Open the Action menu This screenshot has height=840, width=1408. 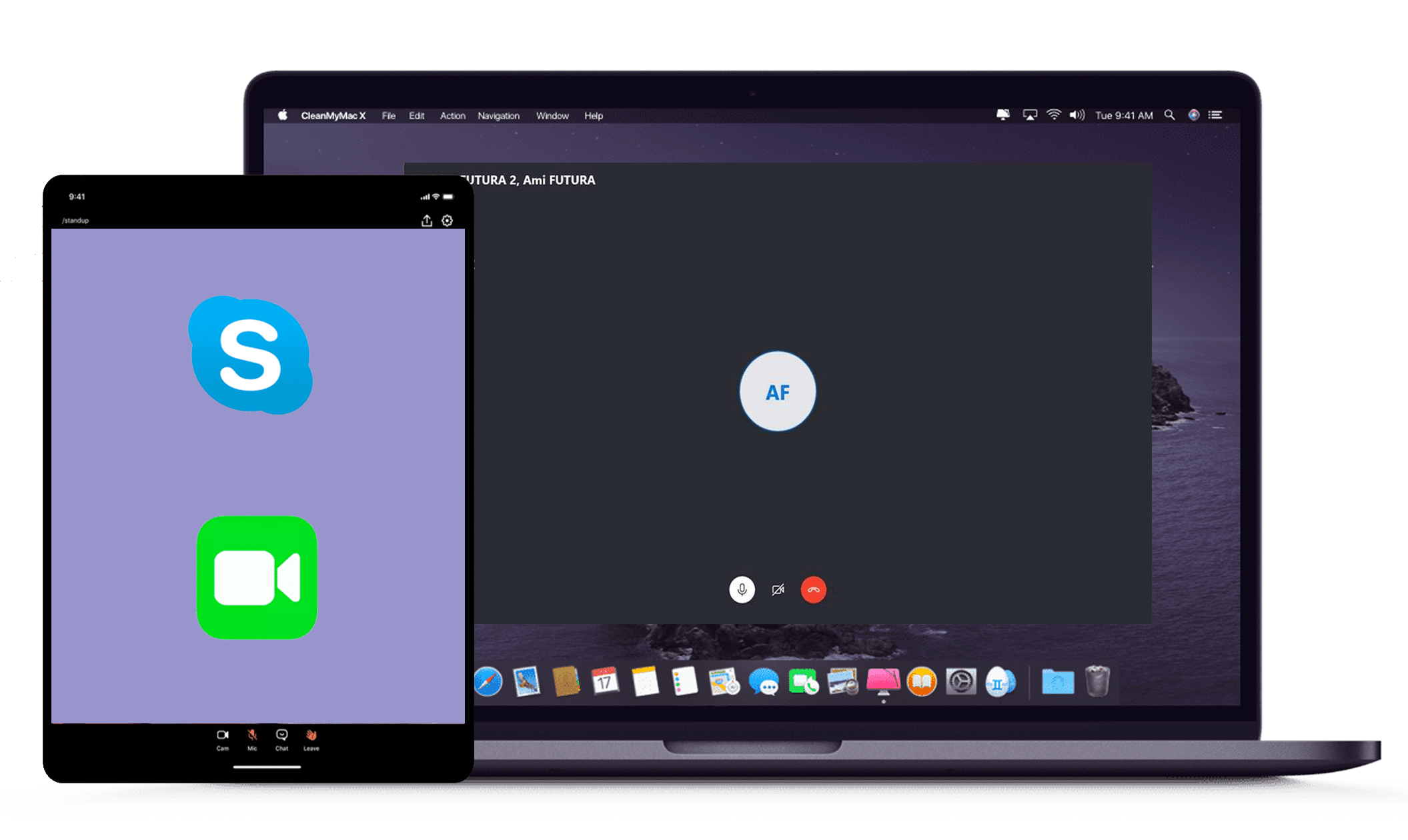pyautogui.click(x=452, y=116)
